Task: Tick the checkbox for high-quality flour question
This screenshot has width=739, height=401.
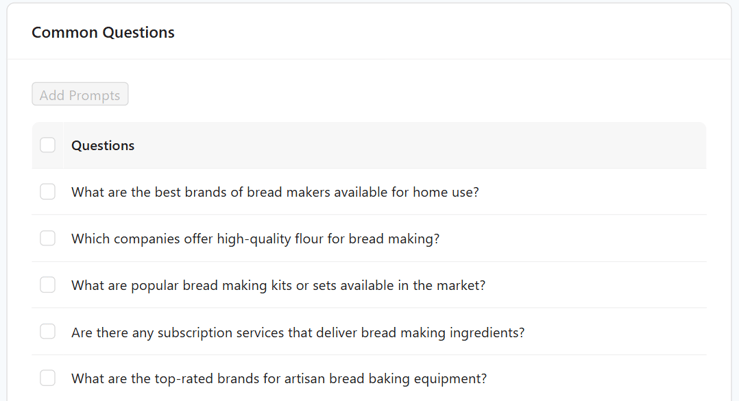Action: (48, 238)
